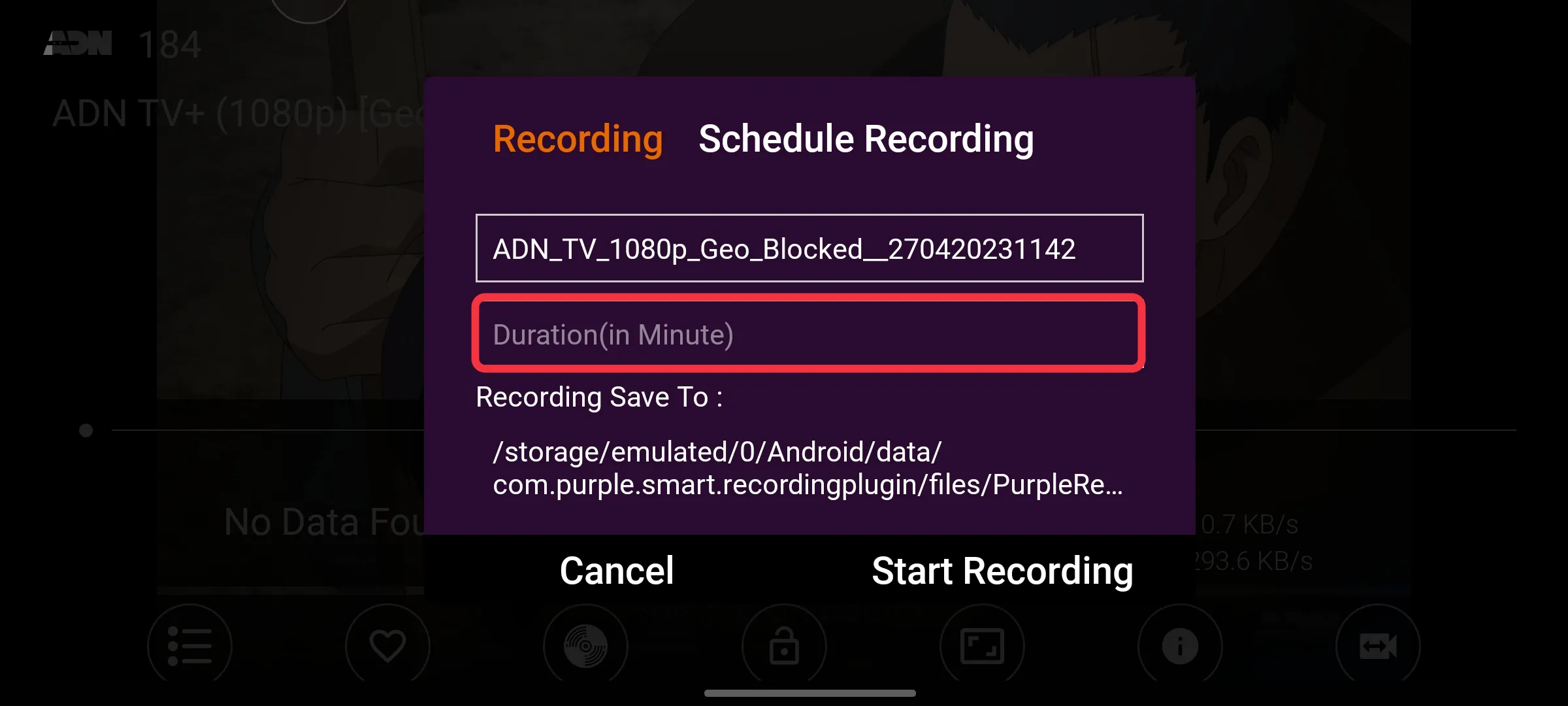This screenshot has height=706, width=1568.
Task: Tap the Recording Save To label
Action: (599, 397)
